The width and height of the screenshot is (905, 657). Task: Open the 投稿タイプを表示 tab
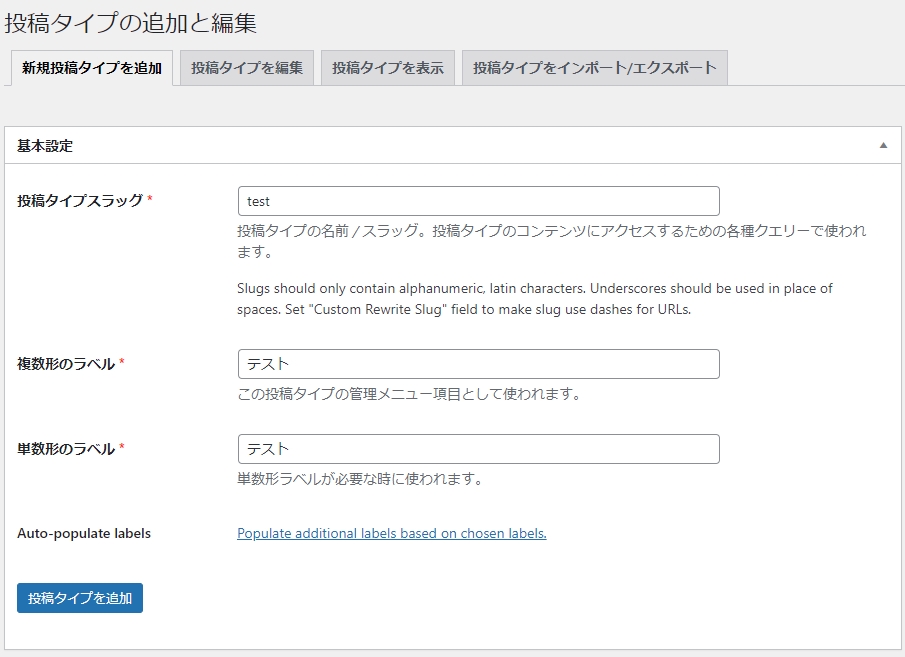[x=387, y=68]
